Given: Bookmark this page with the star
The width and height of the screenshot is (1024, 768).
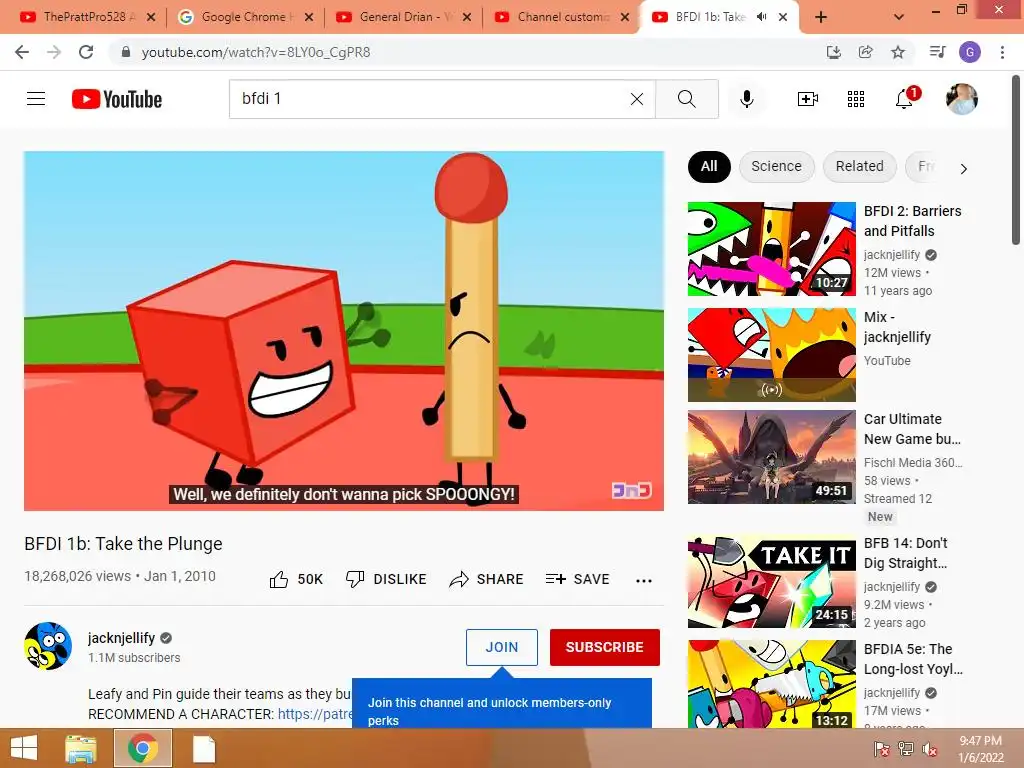Looking at the screenshot, I should tap(898, 52).
